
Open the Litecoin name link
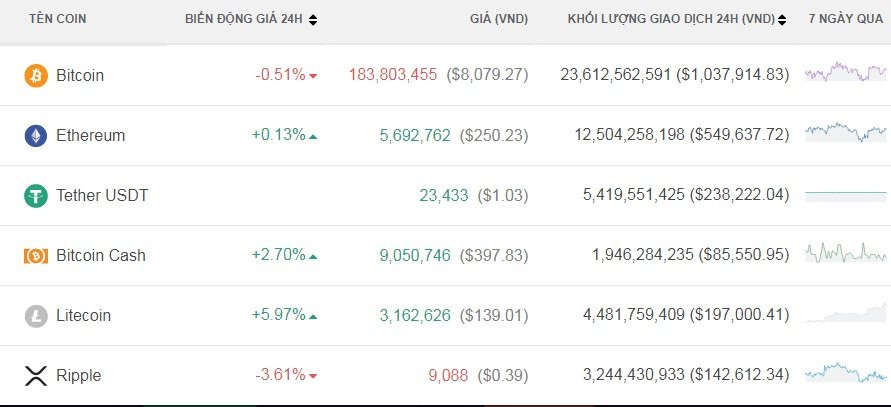click(x=83, y=315)
